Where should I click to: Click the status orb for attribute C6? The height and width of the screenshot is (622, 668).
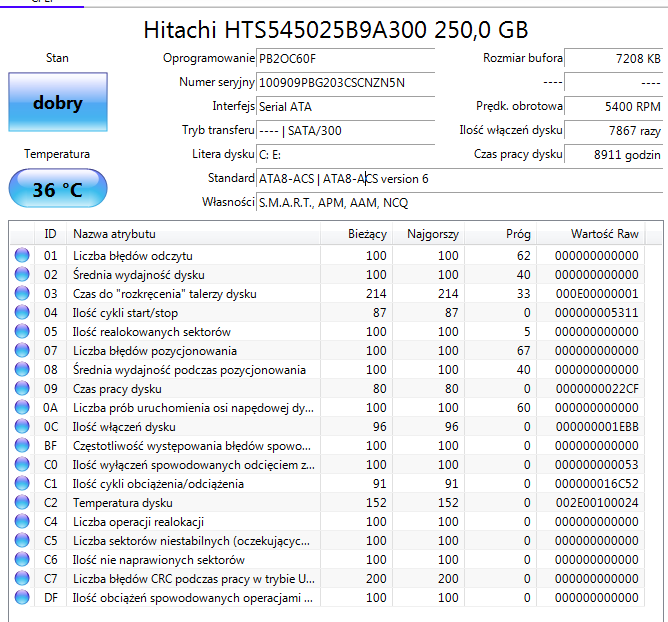22,559
